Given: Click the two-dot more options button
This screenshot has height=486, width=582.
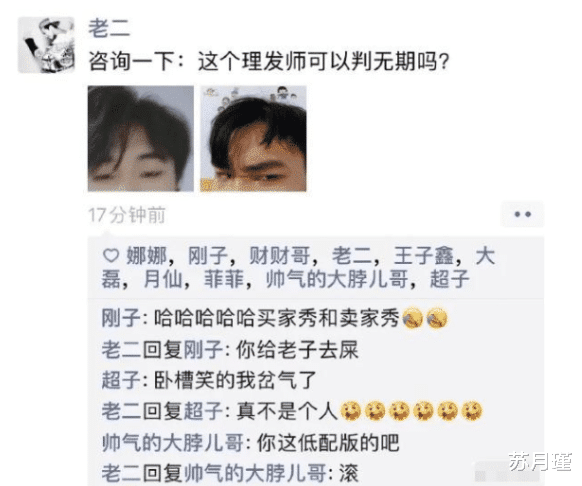Looking at the screenshot, I should (522, 214).
